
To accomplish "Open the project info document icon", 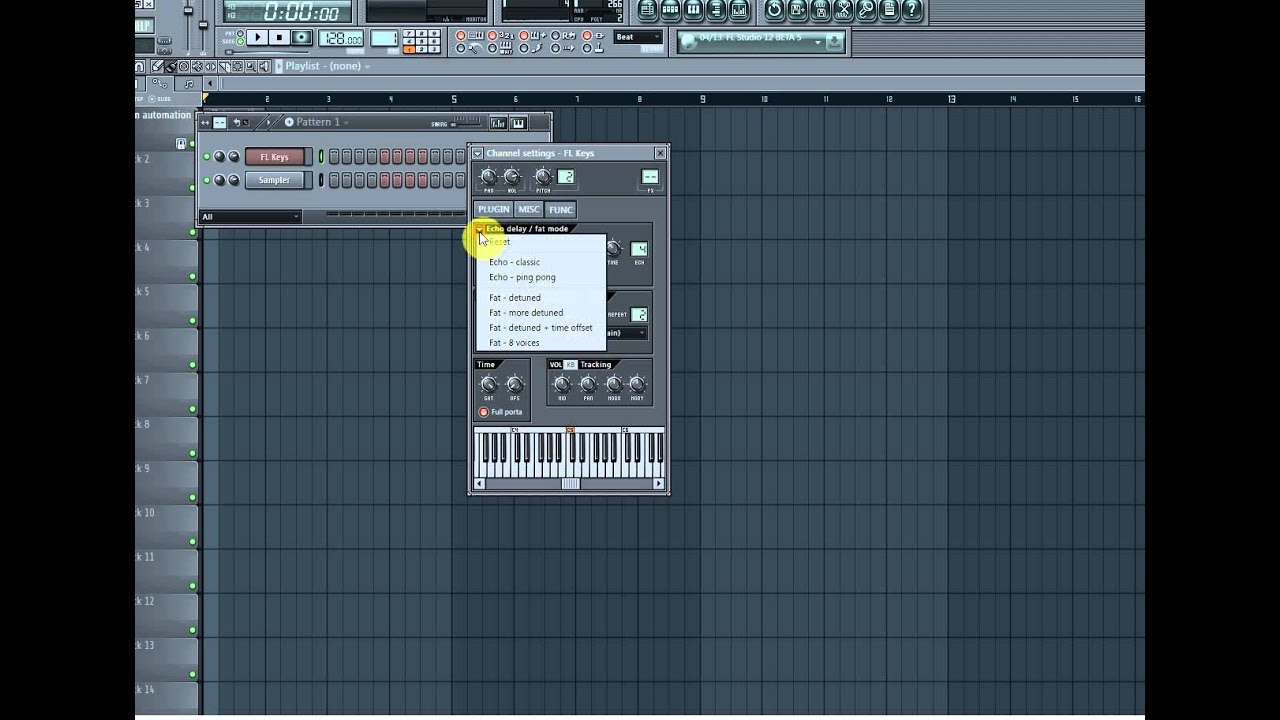I will [889, 10].
